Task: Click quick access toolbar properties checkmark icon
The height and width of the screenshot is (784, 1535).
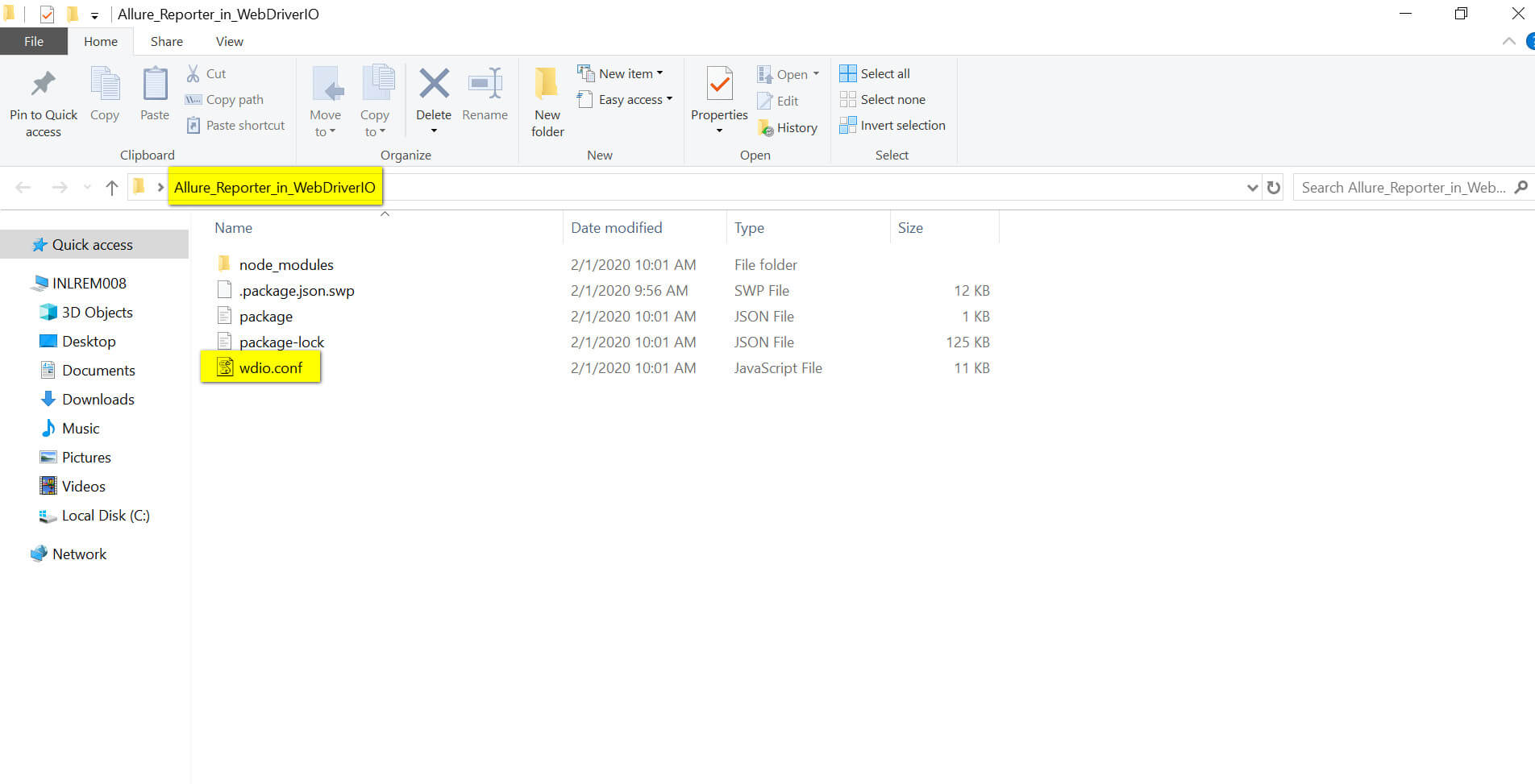Action: point(47,14)
